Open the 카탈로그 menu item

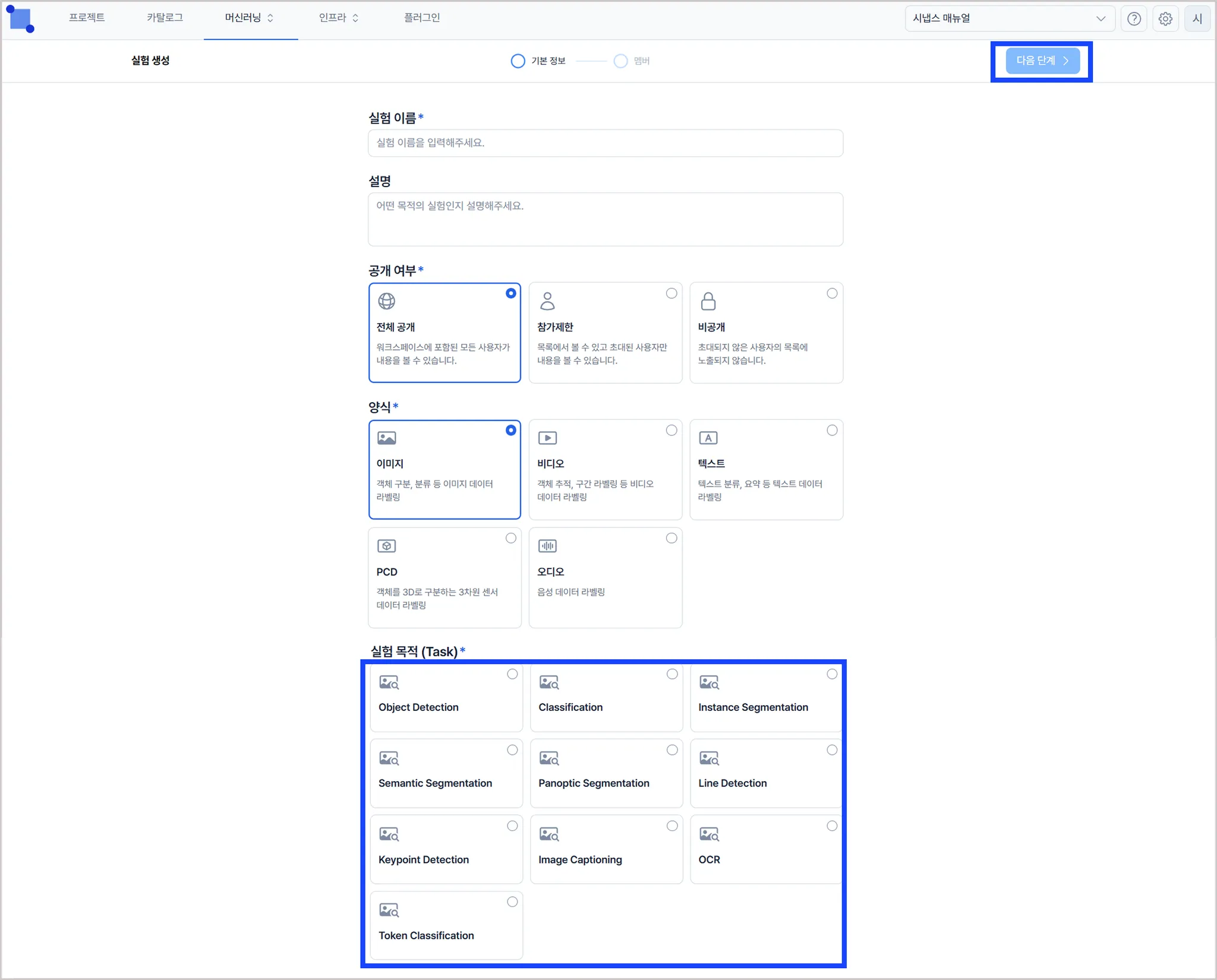[x=165, y=18]
